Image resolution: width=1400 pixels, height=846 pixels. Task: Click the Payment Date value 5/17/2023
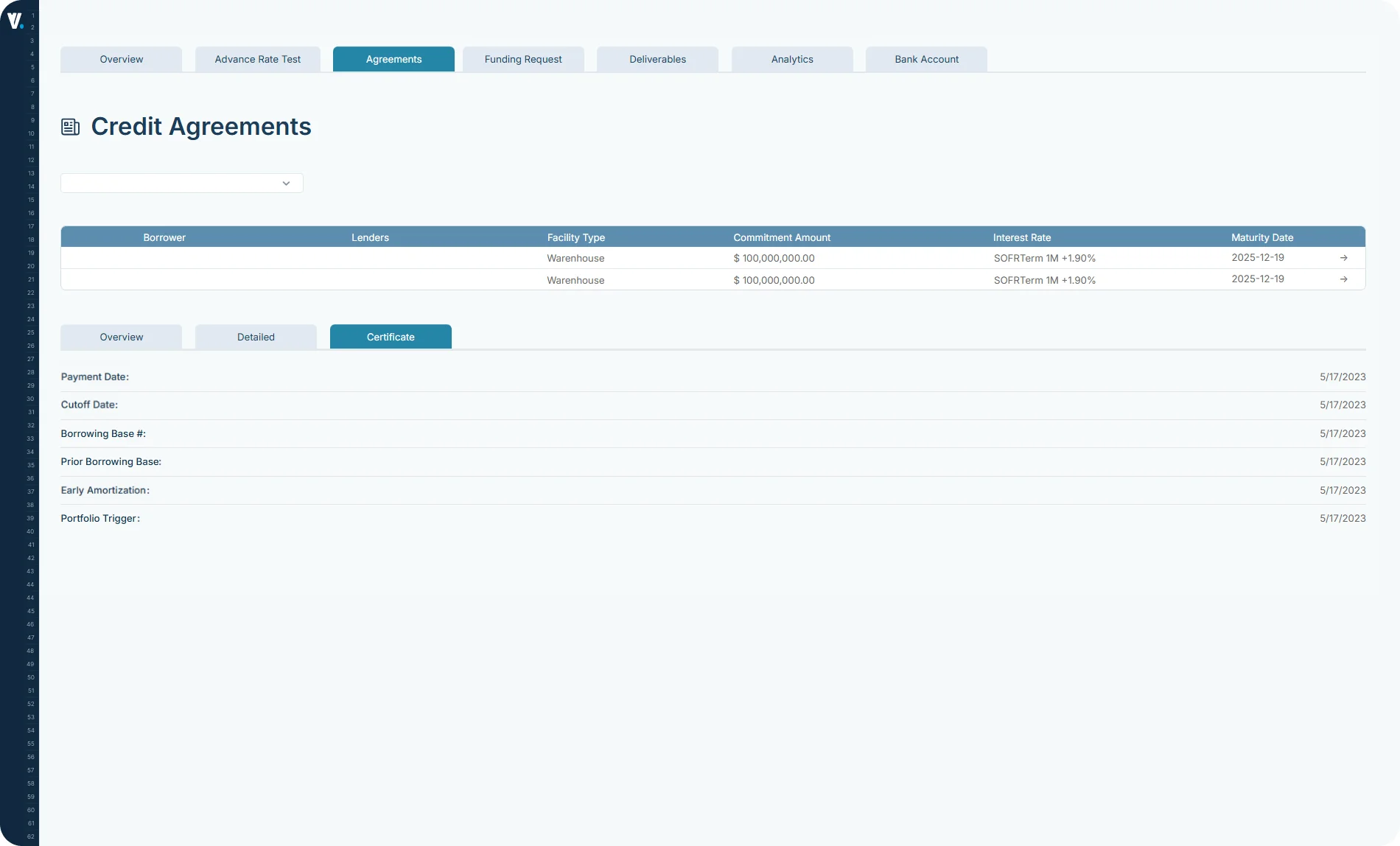(1342, 376)
